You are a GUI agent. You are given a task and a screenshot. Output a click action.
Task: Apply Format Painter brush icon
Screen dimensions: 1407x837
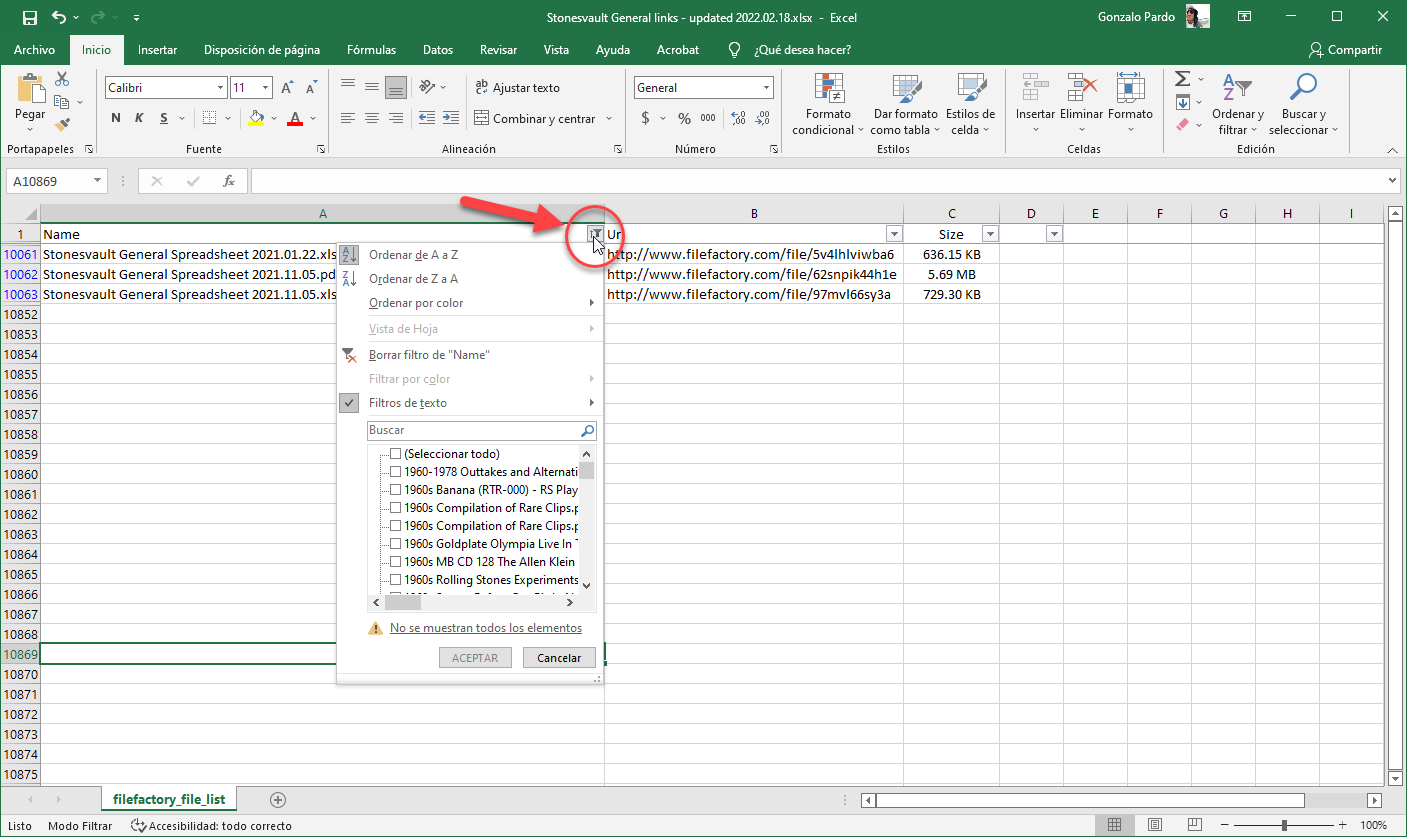[62, 125]
